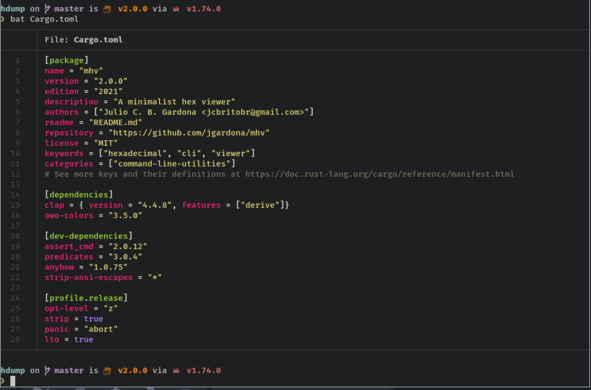
Task: Click the features key on the clap line
Action: pyautogui.click(x=201, y=205)
